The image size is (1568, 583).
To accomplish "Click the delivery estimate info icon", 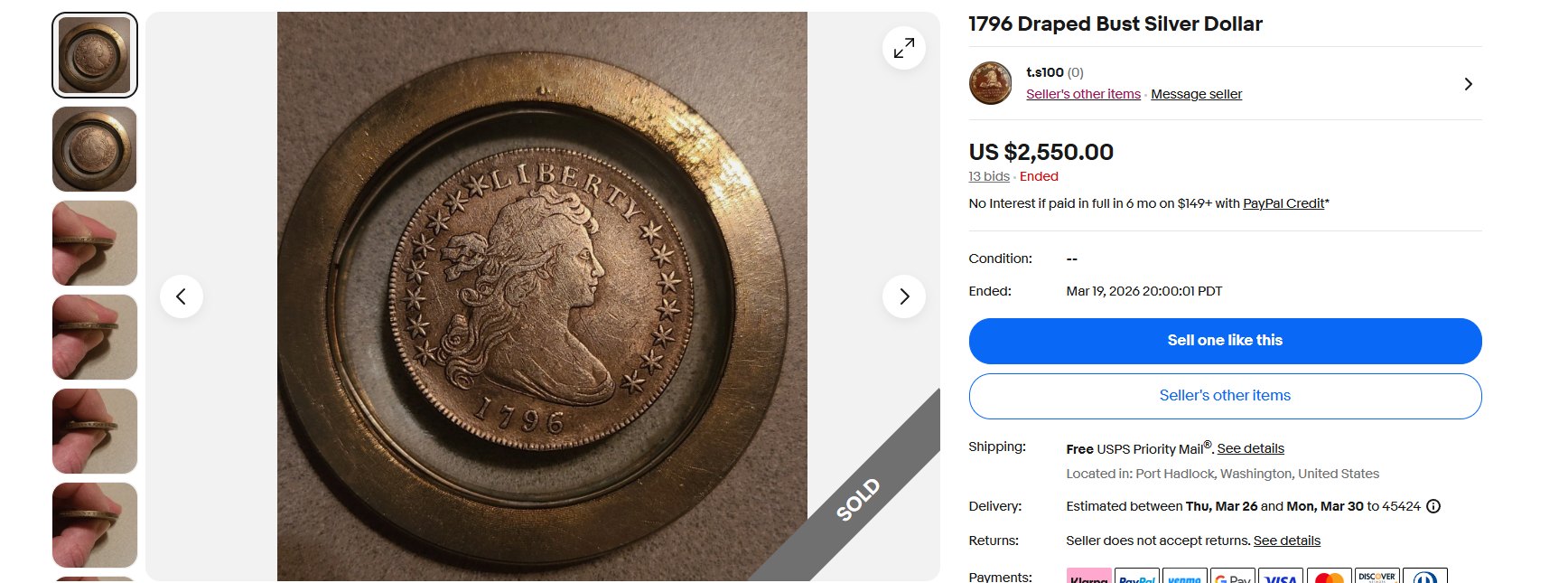I will pyautogui.click(x=1433, y=506).
